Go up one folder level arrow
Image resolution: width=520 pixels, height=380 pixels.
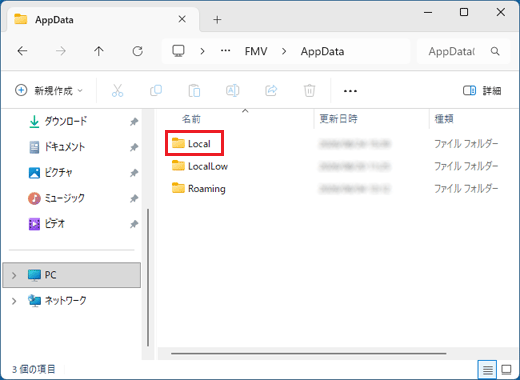point(99,51)
